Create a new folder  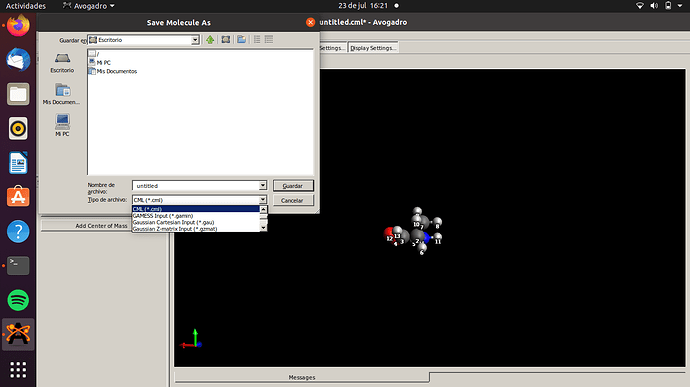click(x=242, y=40)
